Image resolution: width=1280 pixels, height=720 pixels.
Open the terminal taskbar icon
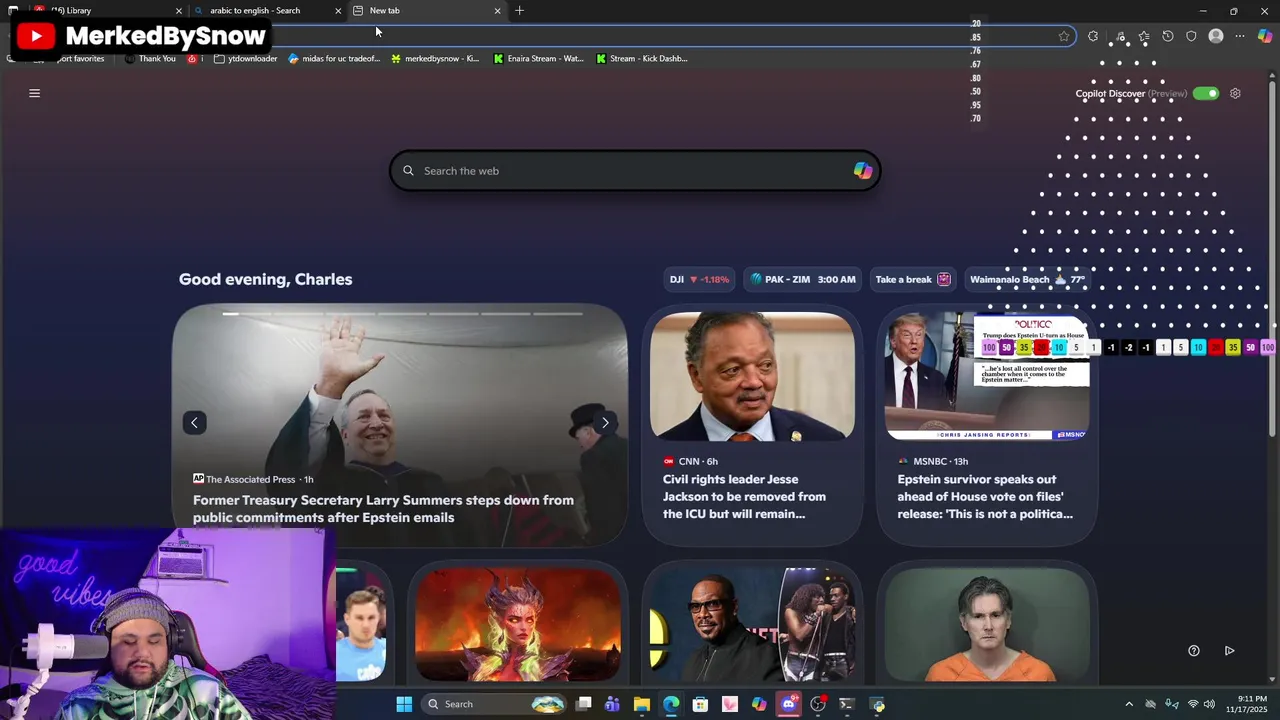(847, 704)
